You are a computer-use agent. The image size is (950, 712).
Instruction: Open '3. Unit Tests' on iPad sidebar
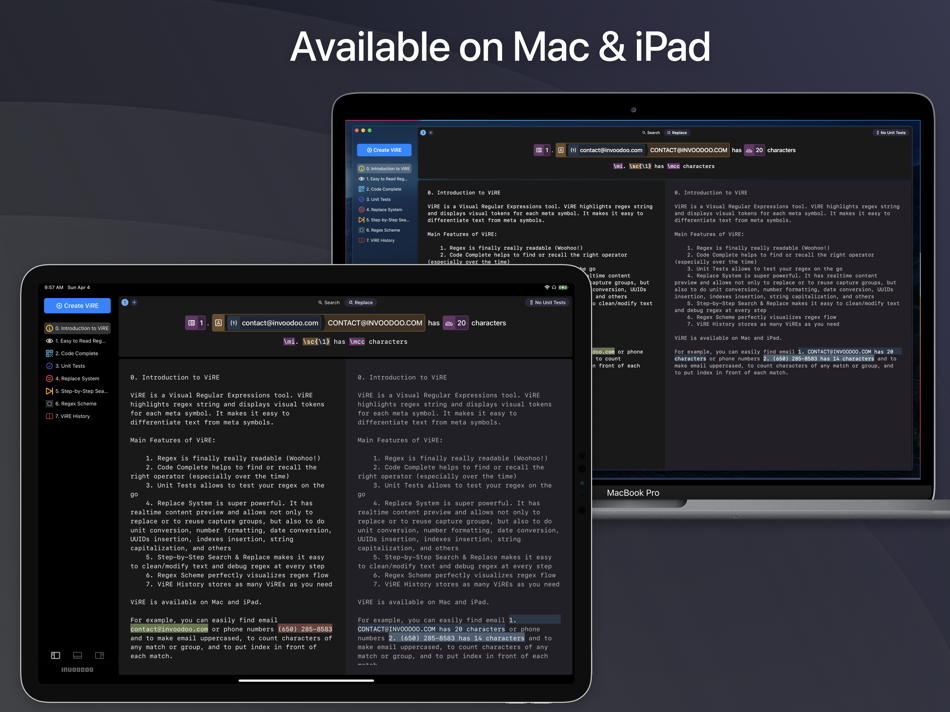[x=78, y=366]
